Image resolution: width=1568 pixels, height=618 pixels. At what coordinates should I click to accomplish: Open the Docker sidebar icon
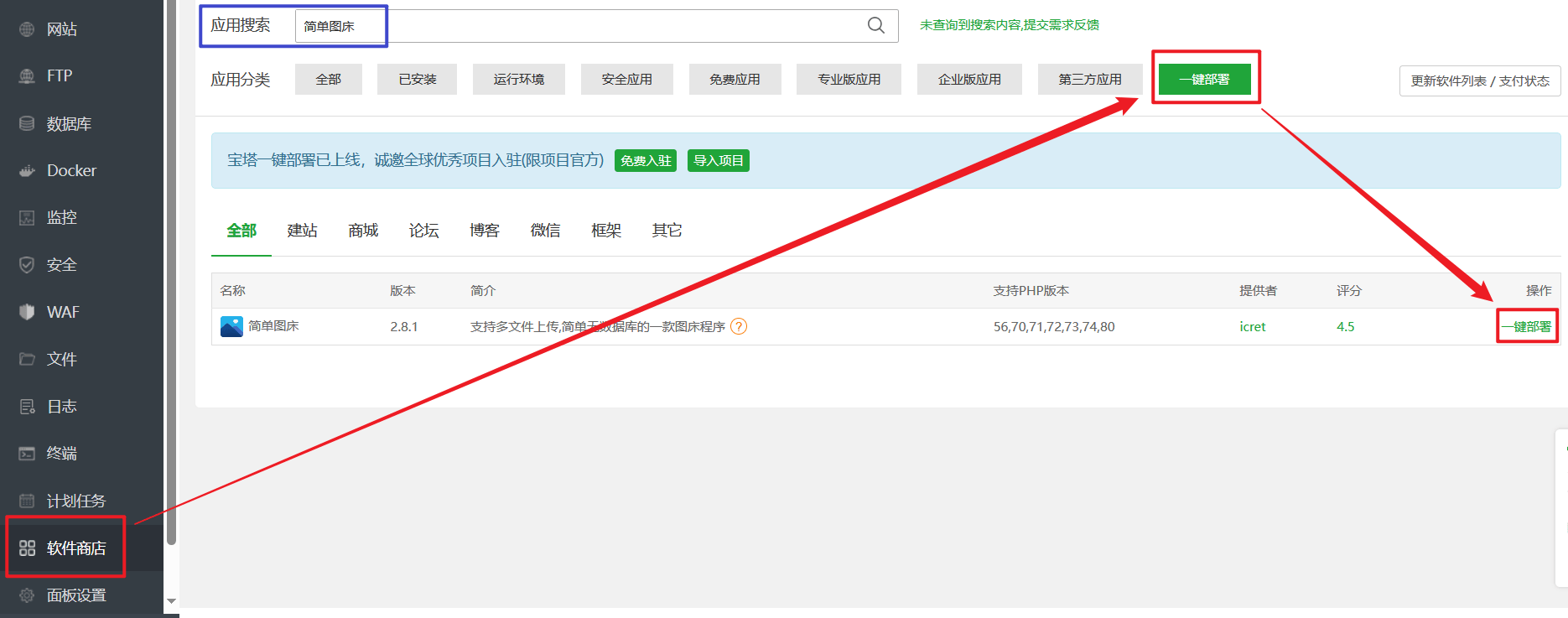pyautogui.click(x=27, y=171)
